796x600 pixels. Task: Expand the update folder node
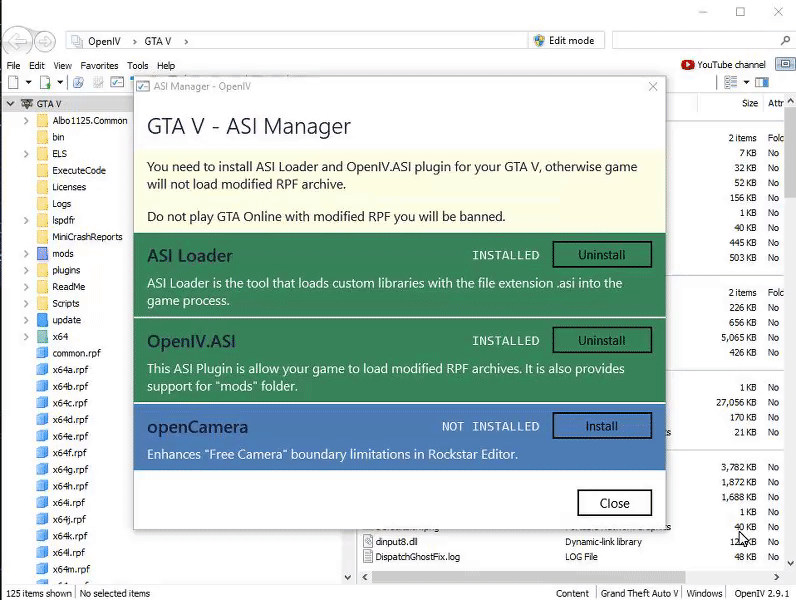click(26, 320)
